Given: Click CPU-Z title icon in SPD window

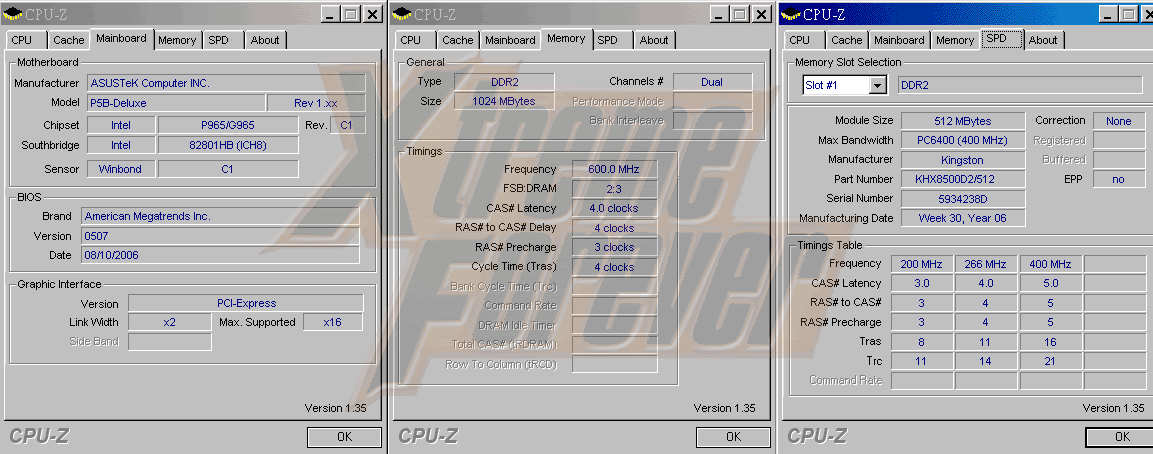Looking at the screenshot, I should pyautogui.click(x=790, y=14).
